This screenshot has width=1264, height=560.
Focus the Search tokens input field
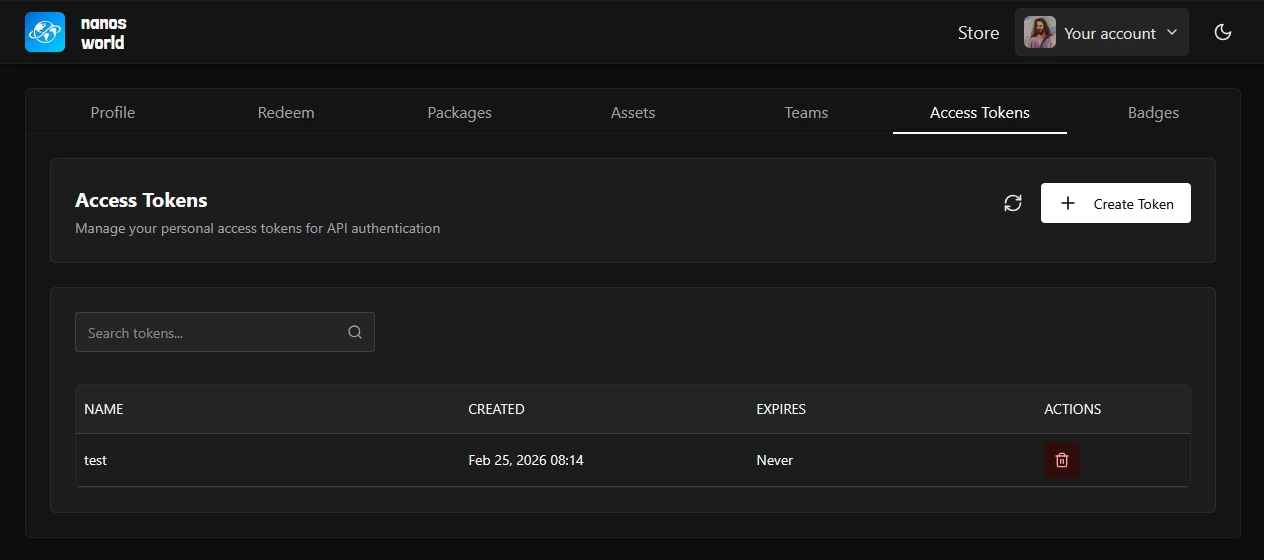[212, 333]
